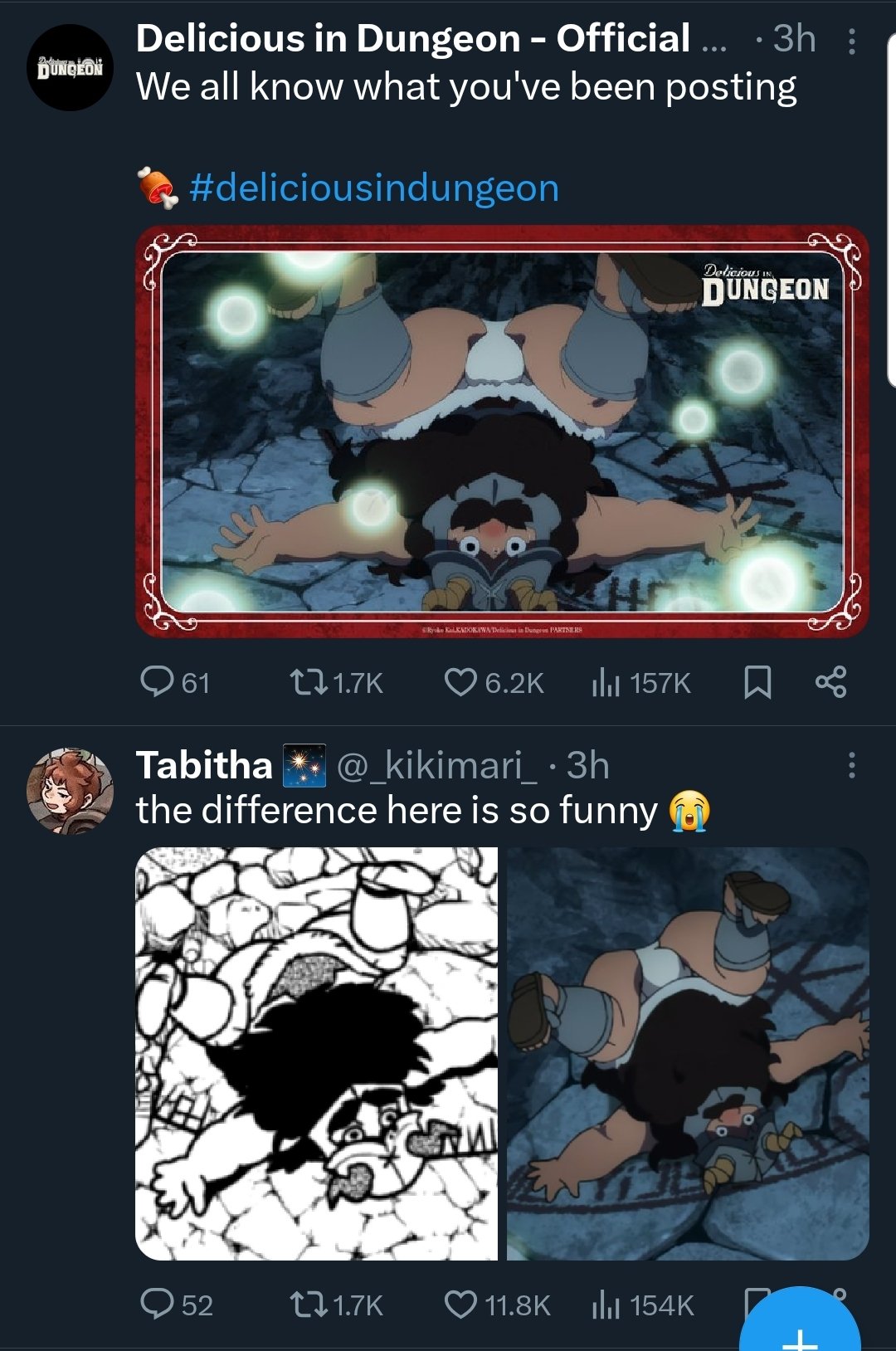Viewport: 896px width, 1351px height.
Task: Share the Delicious in Dungeon post
Action: 830,682
